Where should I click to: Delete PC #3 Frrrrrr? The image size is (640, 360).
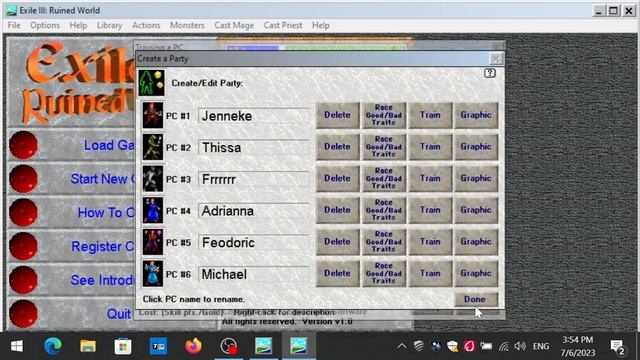click(338, 178)
